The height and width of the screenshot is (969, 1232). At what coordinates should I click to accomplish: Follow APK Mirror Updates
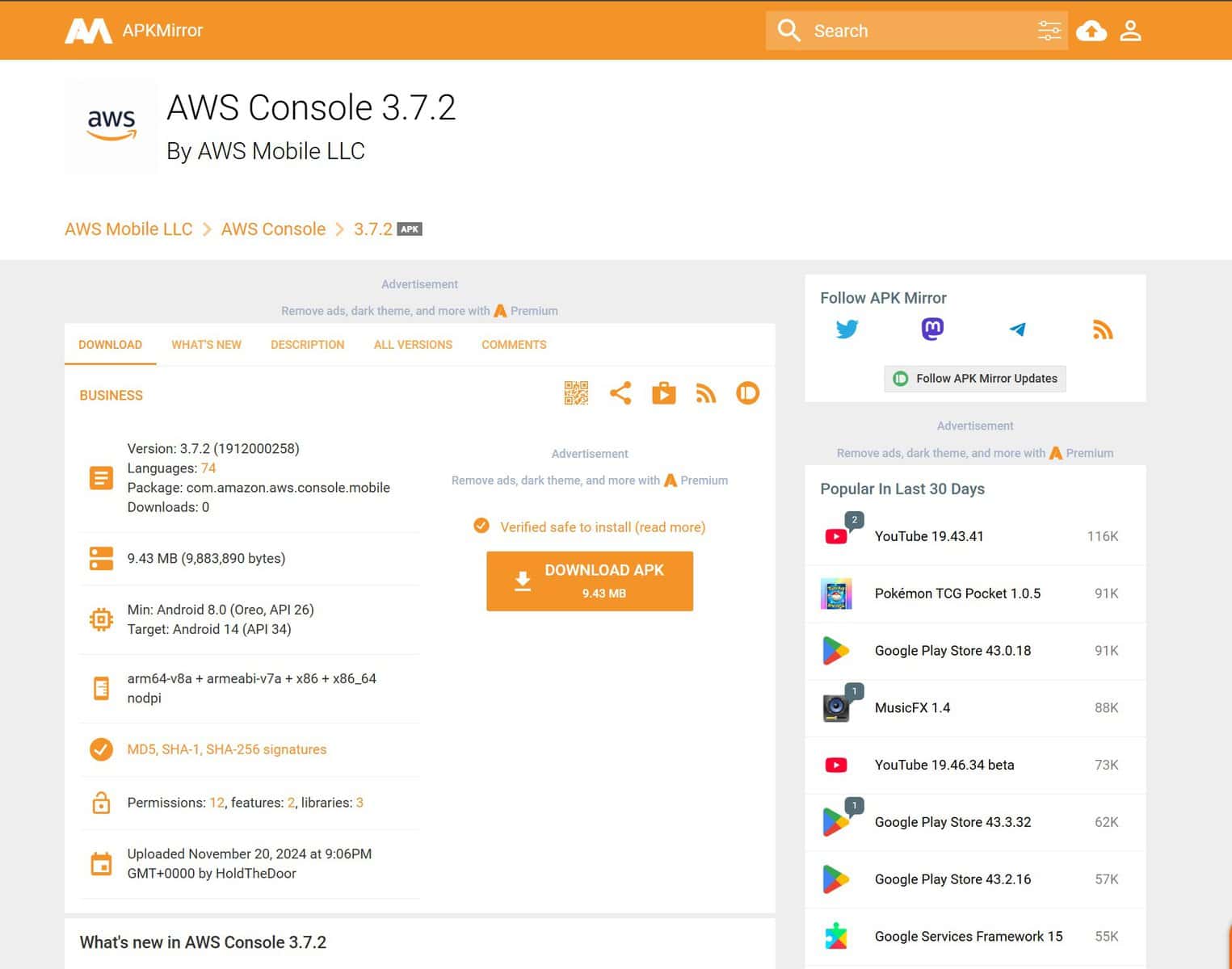(x=974, y=378)
